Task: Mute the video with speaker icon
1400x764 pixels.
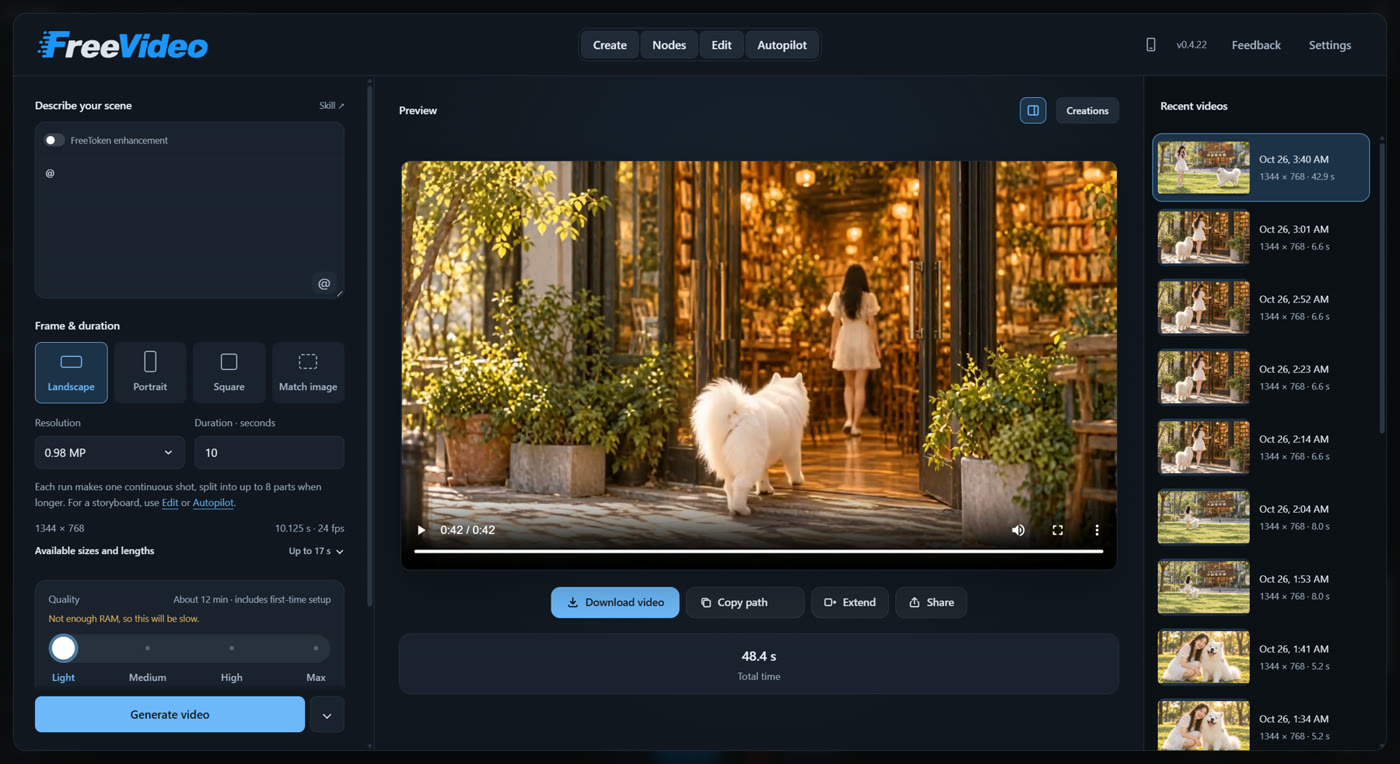Action: click(x=1018, y=530)
